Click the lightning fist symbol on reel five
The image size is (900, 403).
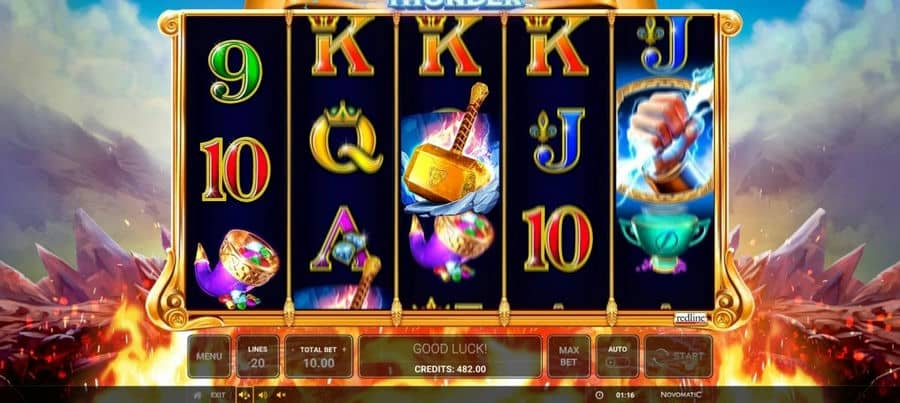[665, 141]
